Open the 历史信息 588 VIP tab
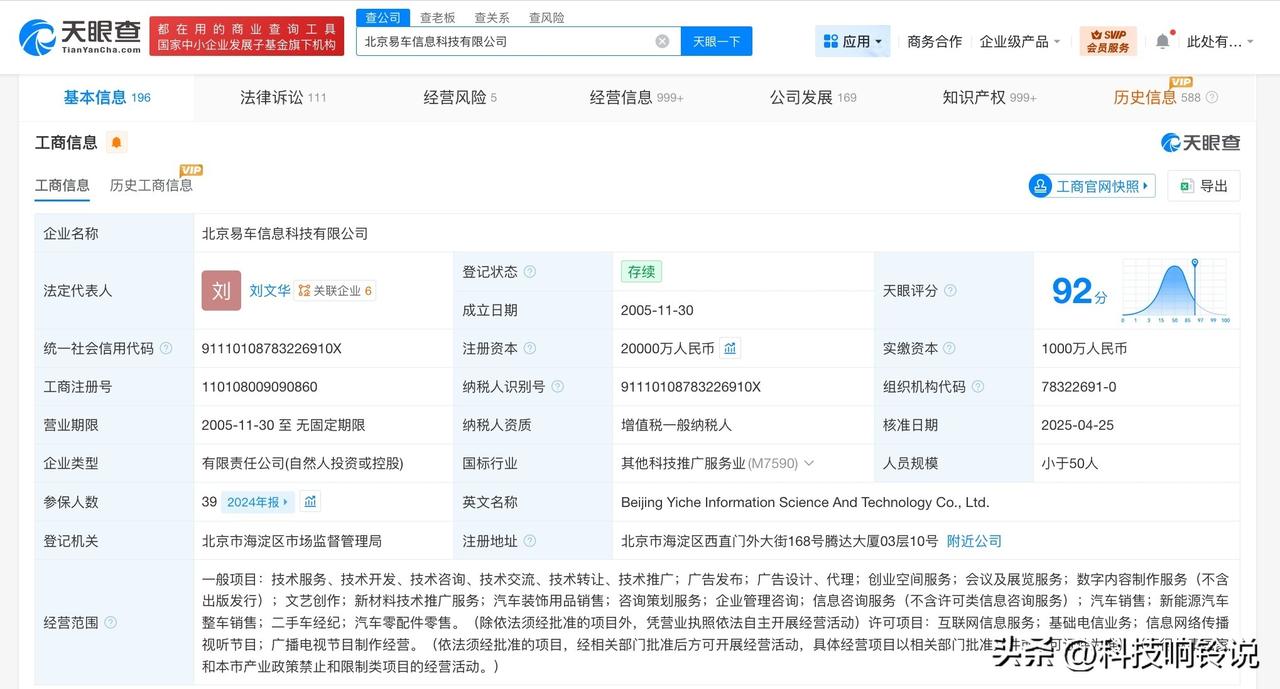The height and width of the screenshot is (689, 1280). pyautogui.click(x=1157, y=96)
